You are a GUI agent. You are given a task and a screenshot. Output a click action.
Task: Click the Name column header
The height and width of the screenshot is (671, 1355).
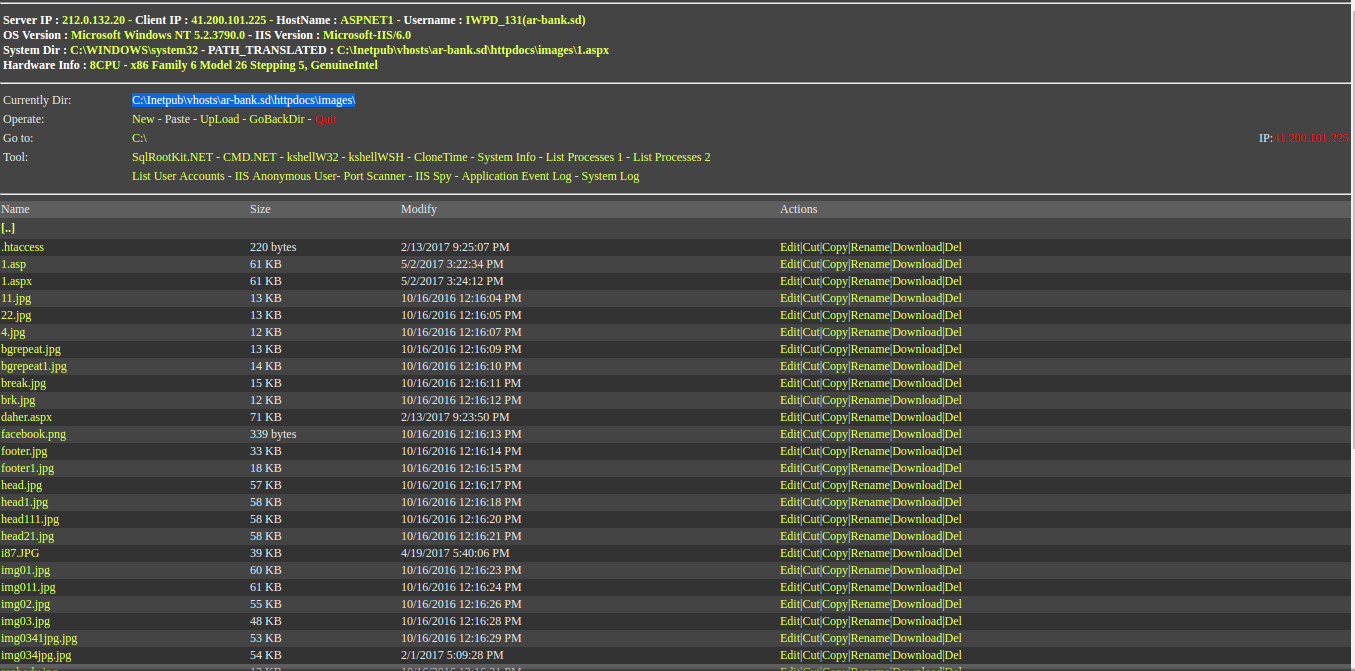pos(16,209)
